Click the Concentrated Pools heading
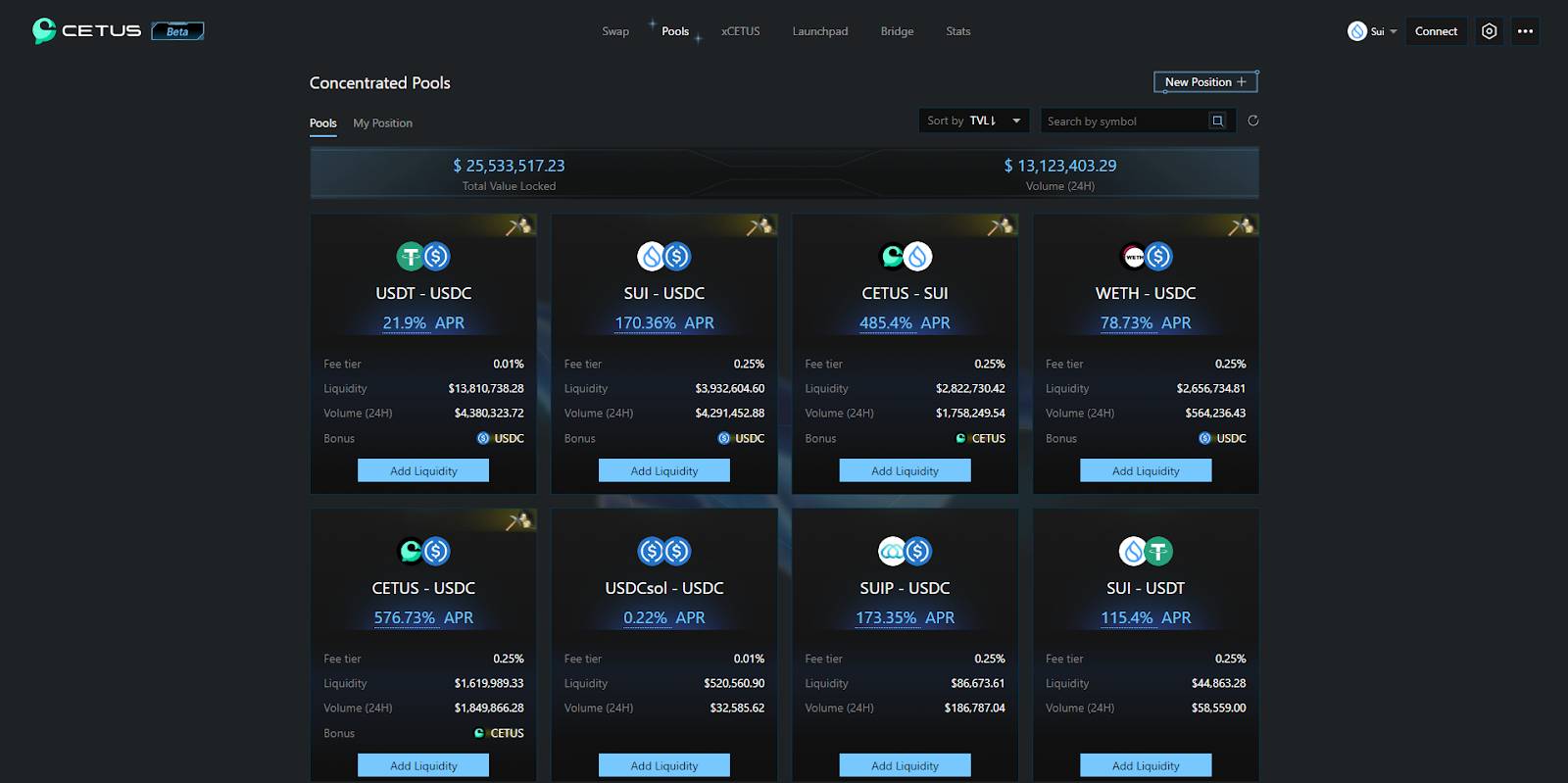The width and height of the screenshot is (1568, 783). (380, 83)
